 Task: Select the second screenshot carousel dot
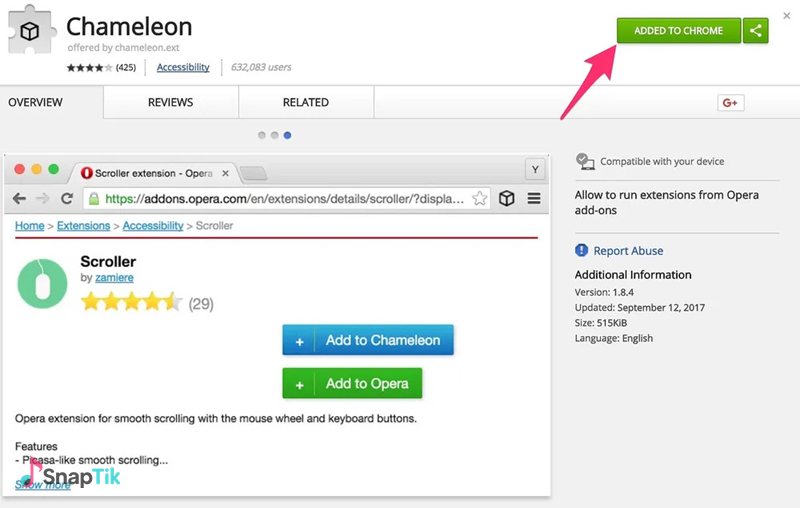tap(275, 134)
